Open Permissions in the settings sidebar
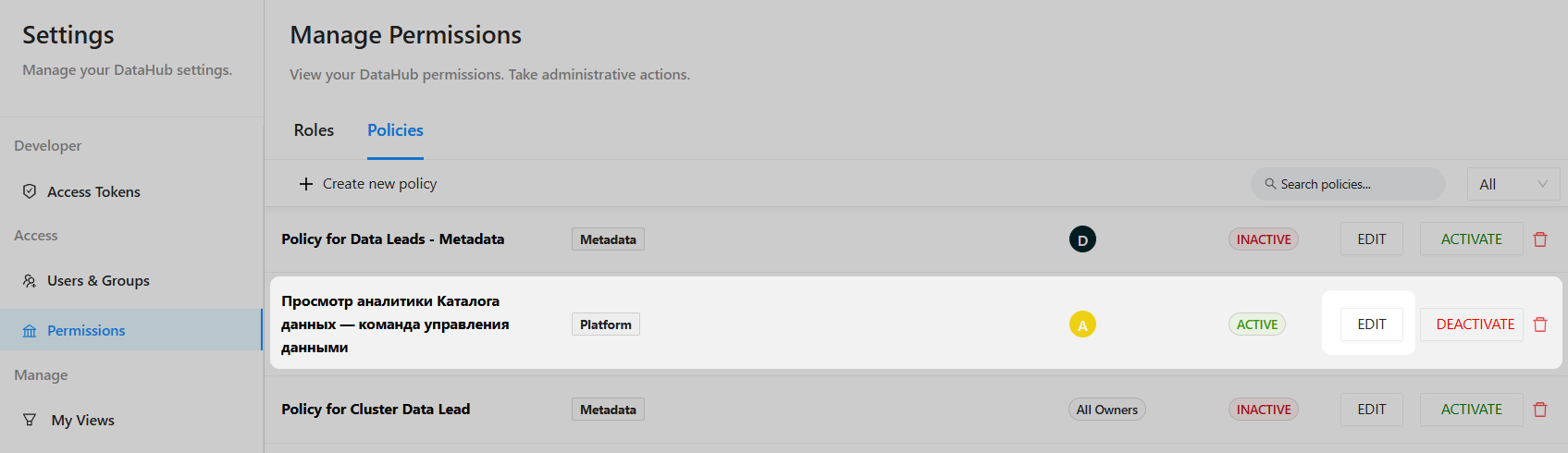The image size is (1568, 453). pyautogui.click(x=86, y=330)
